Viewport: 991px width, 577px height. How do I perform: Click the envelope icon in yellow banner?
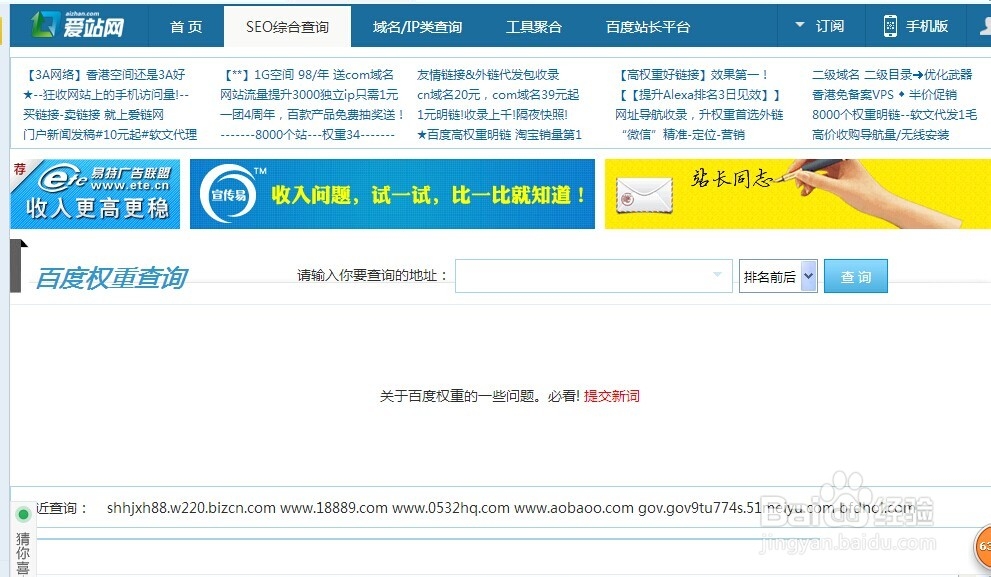(x=644, y=195)
